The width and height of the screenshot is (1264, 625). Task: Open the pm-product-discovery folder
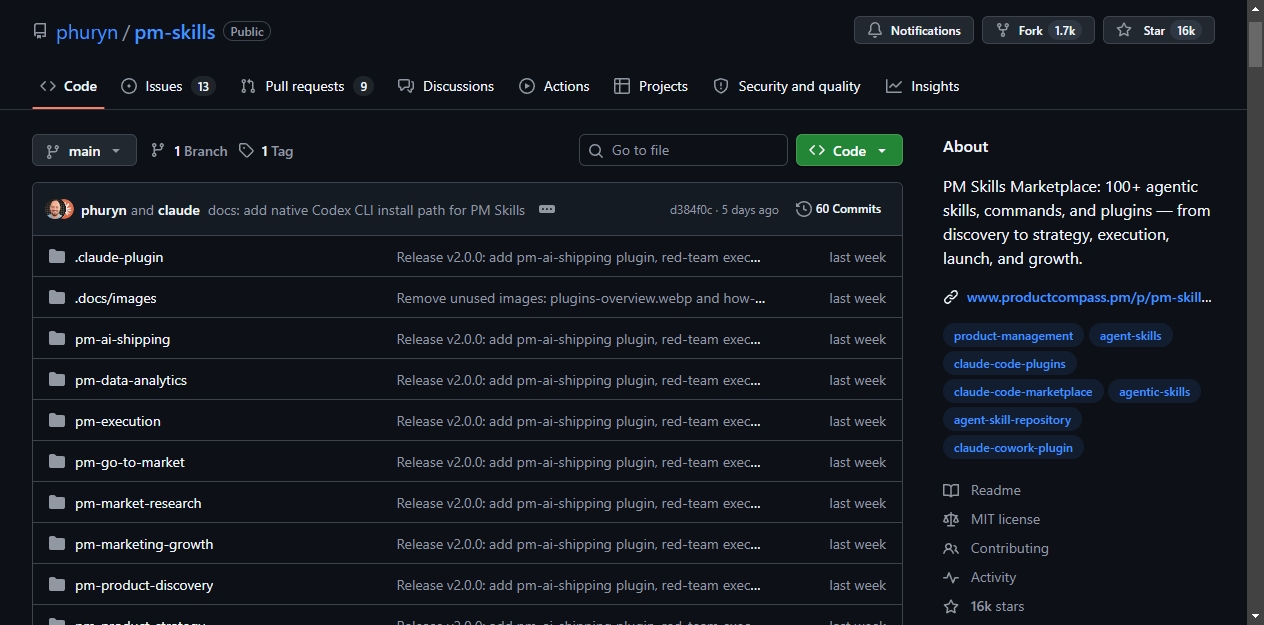click(x=144, y=585)
